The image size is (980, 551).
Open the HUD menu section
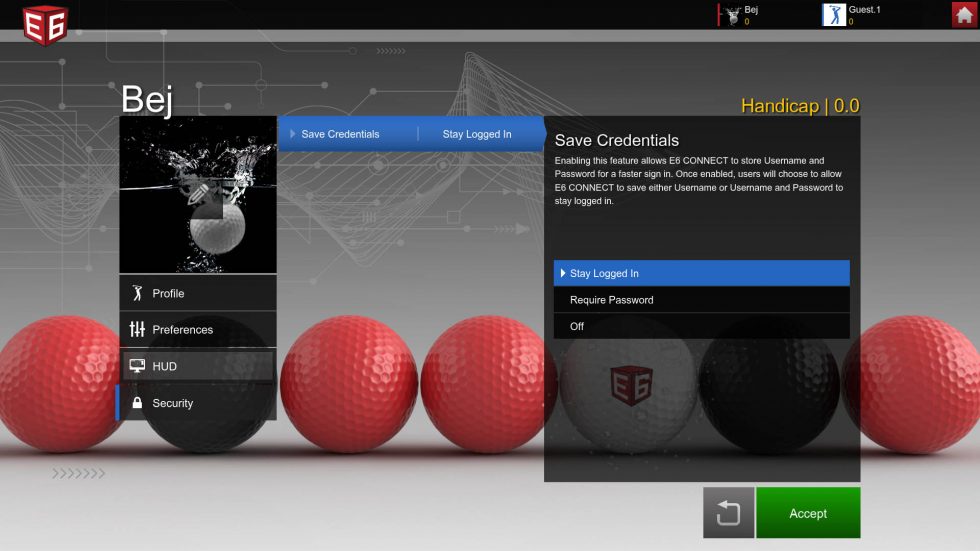coord(198,366)
